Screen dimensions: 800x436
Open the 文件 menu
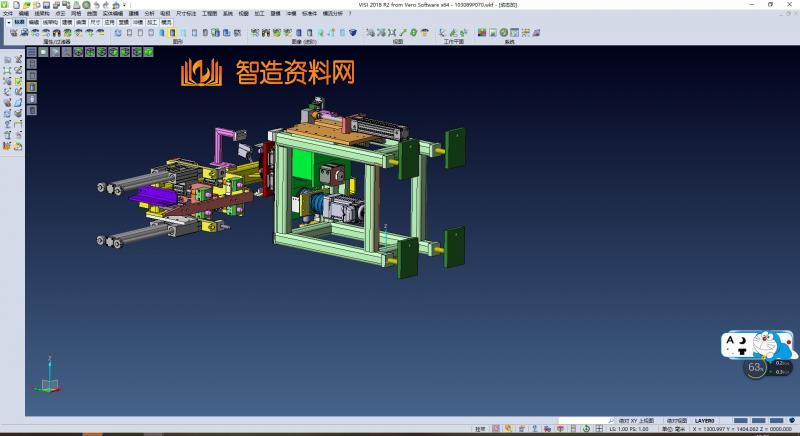pos(9,13)
